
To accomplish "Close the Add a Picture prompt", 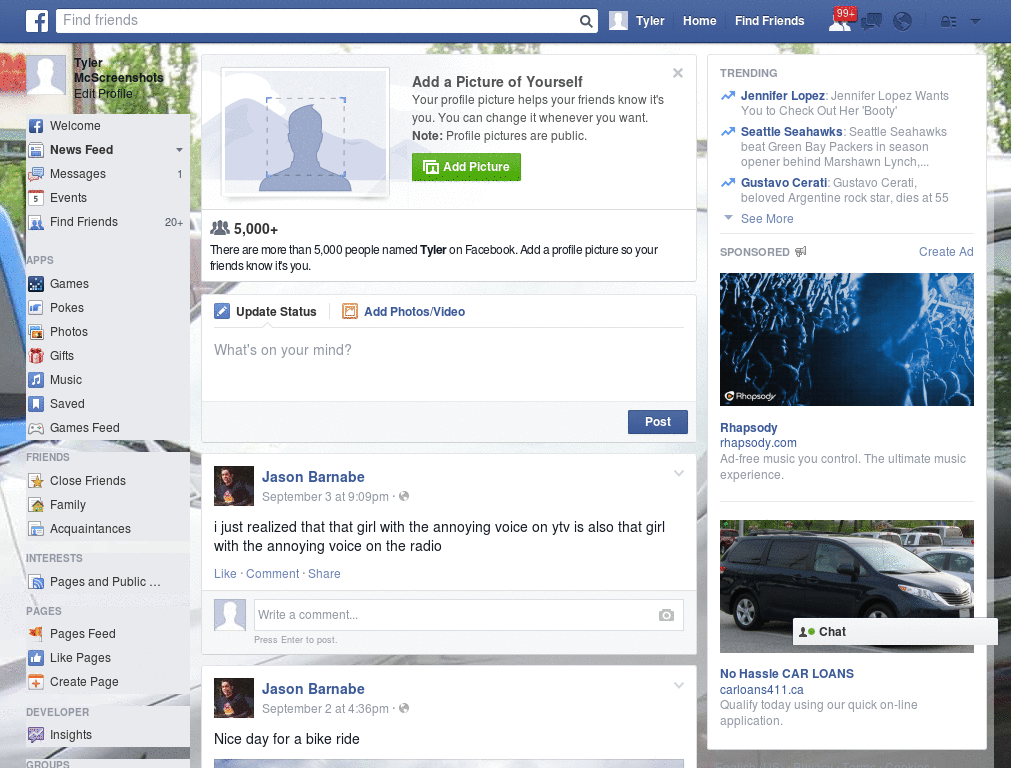I will click(x=678, y=73).
